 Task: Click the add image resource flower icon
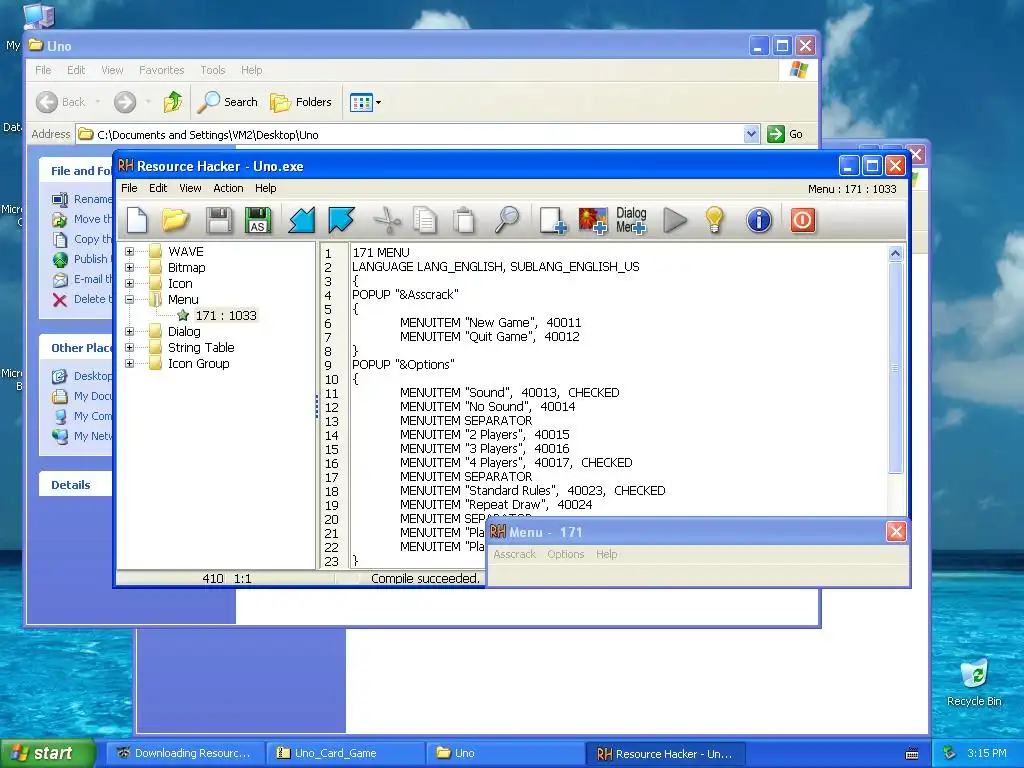pyautogui.click(x=593, y=220)
